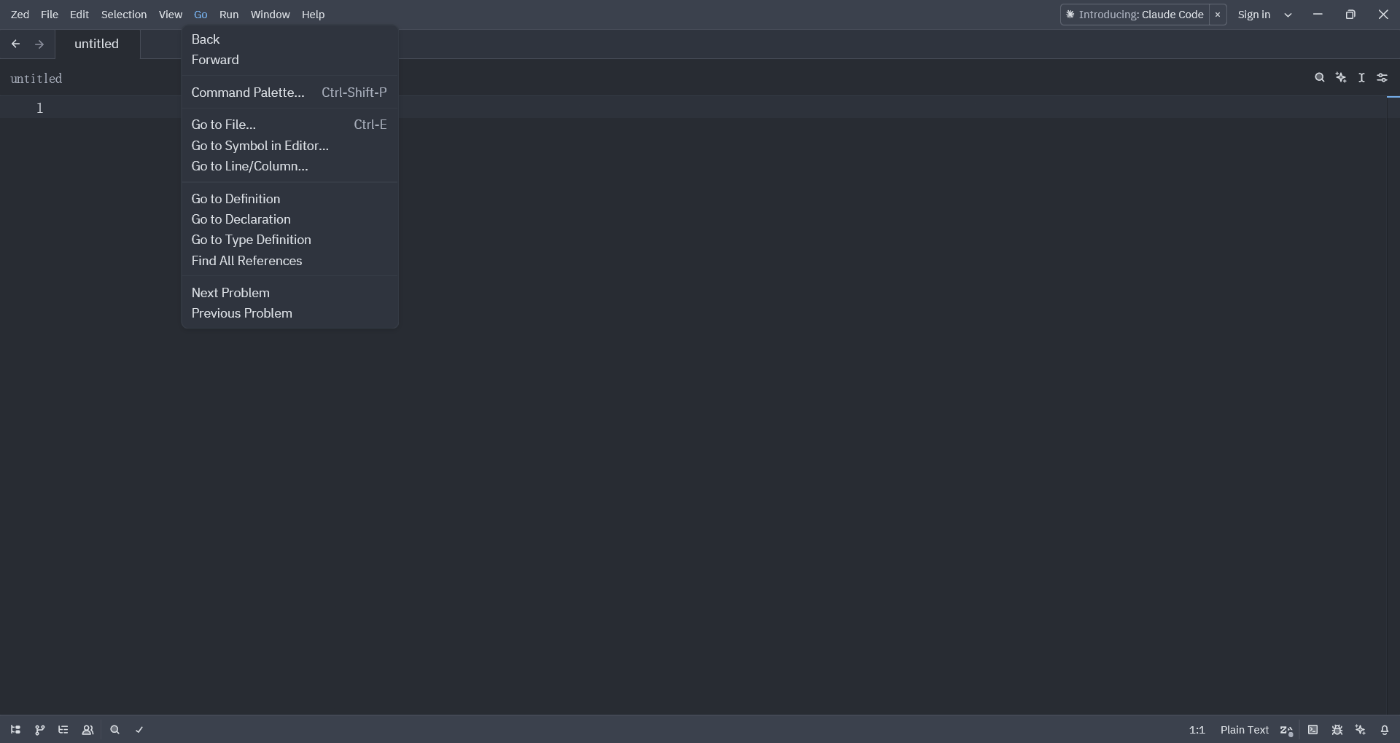Select Go to Declaration

click(x=289, y=219)
